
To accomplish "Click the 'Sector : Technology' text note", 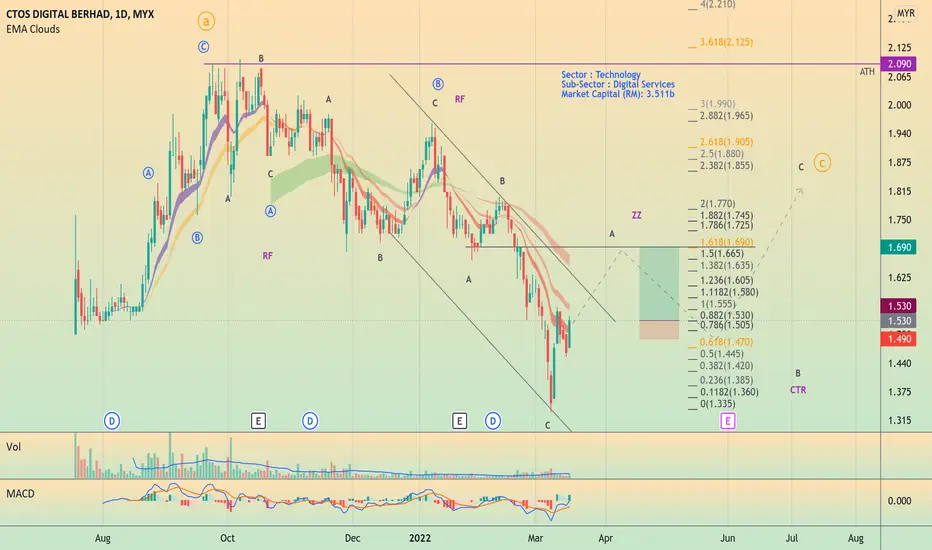I will [x=601, y=75].
